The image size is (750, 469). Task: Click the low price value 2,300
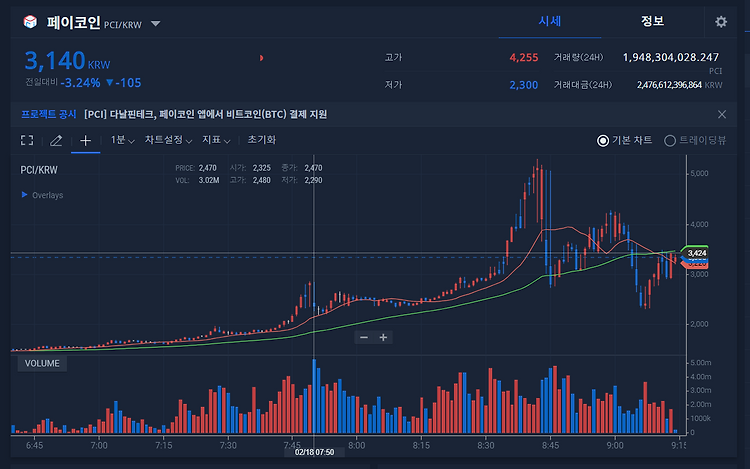[524, 85]
